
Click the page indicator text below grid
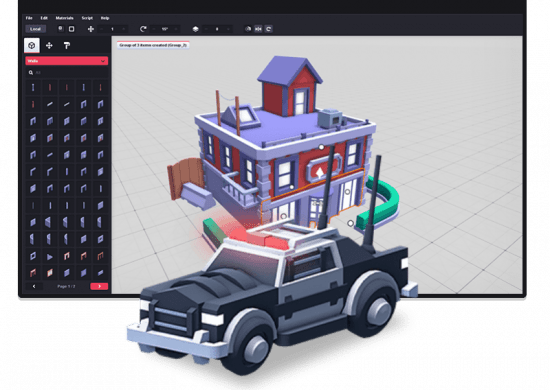pyautogui.click(x=66, y=287)
